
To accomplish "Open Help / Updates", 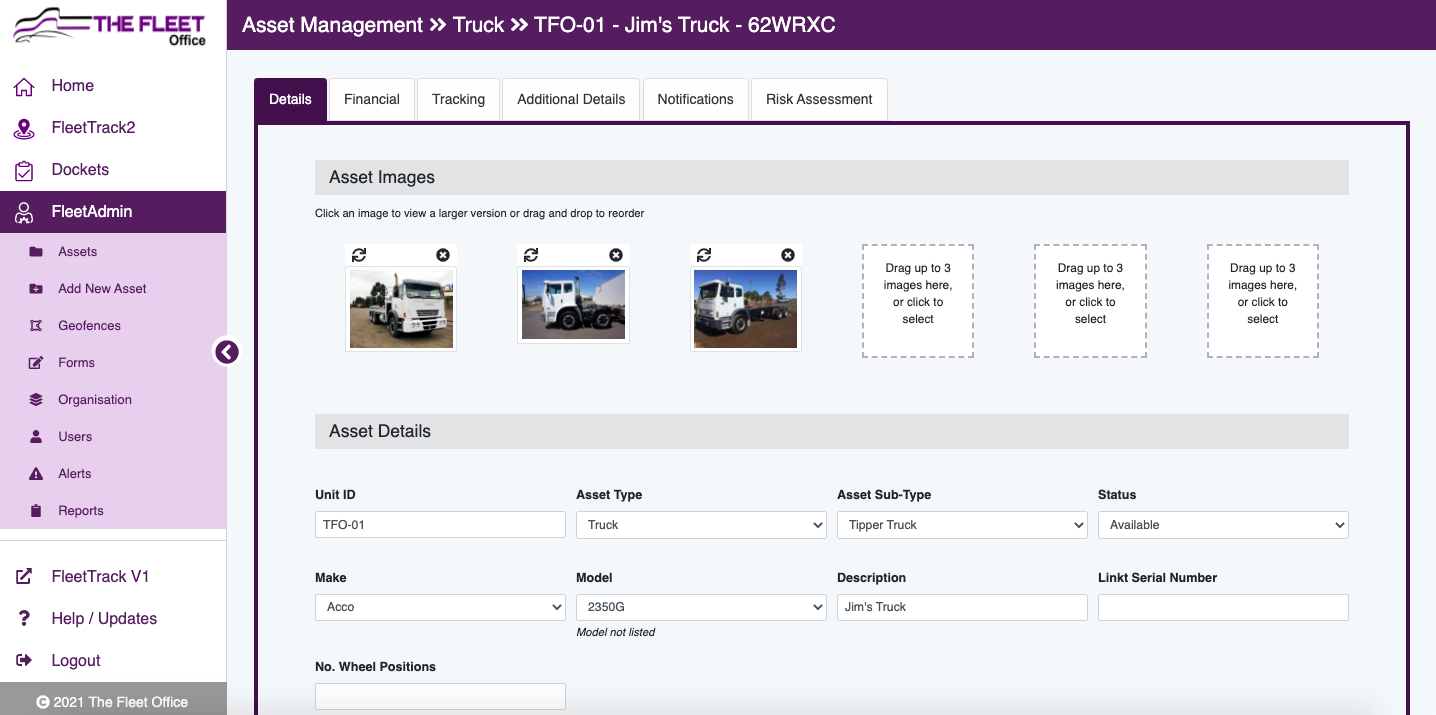I will tap(104, 618).
